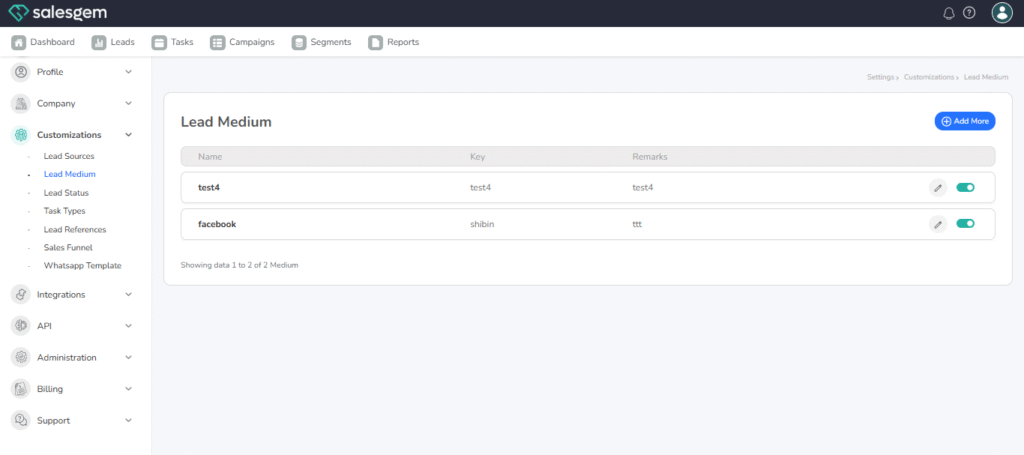This screenshot has width=1024, height=455.
Task: Select Lead Sources in the sidebar
Action: coord(69,157)
